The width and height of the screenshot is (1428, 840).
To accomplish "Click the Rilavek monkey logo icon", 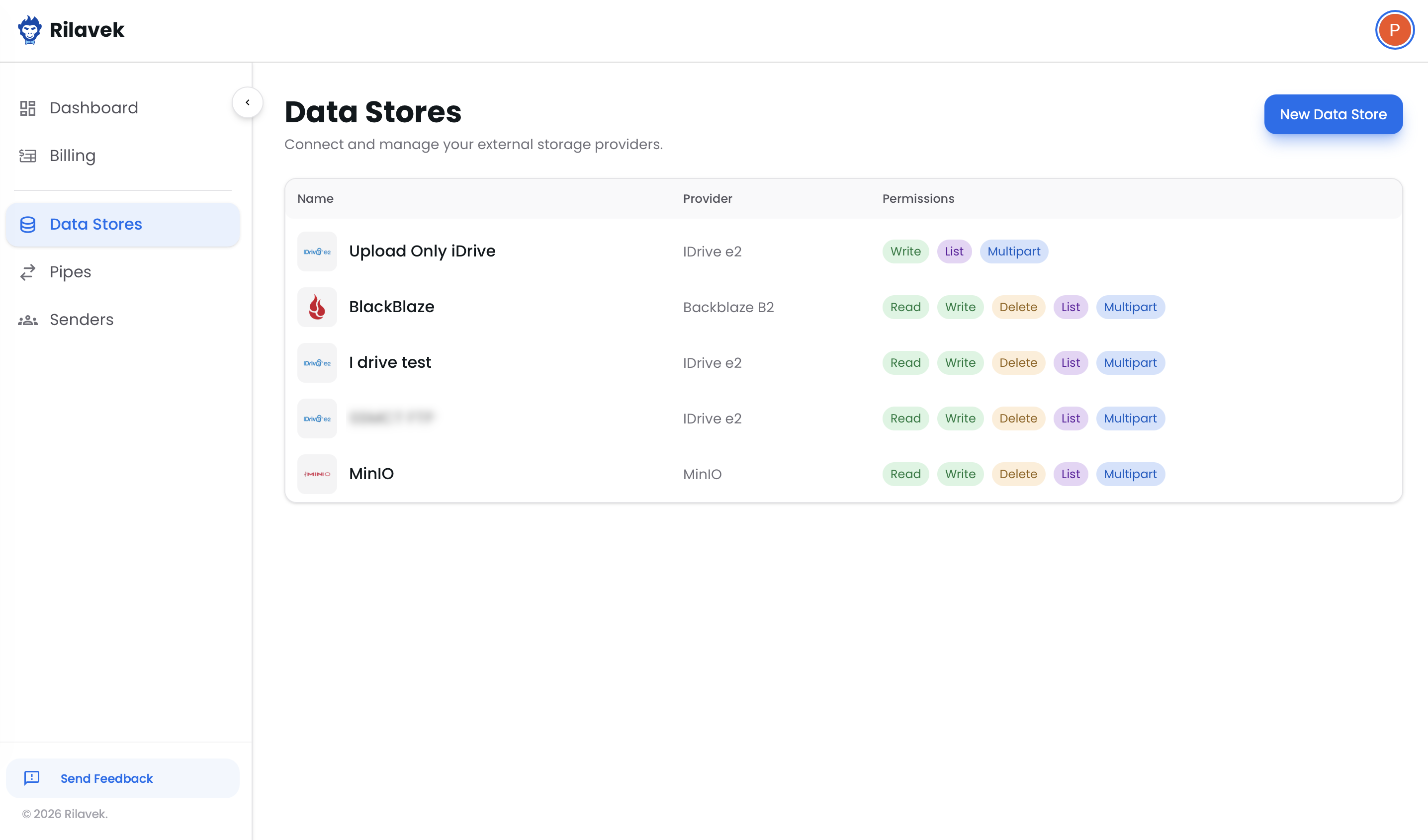I will [29, 29].
